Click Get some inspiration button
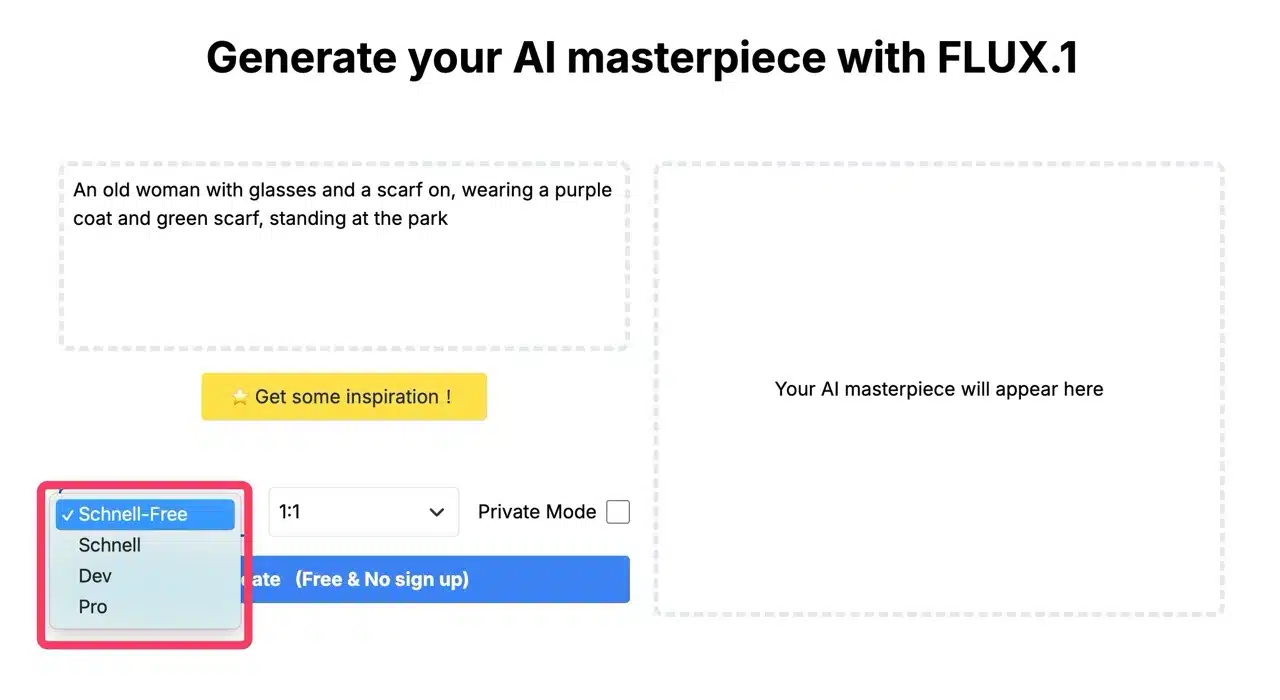 [343, 397]
